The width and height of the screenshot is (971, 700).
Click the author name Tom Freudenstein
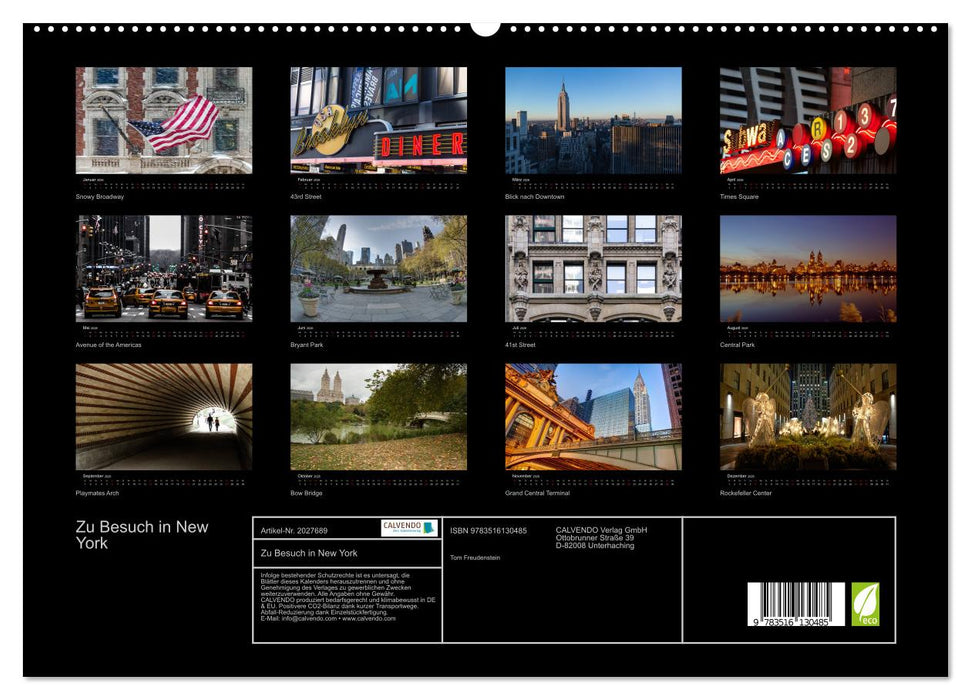click(x=475, y=558)
